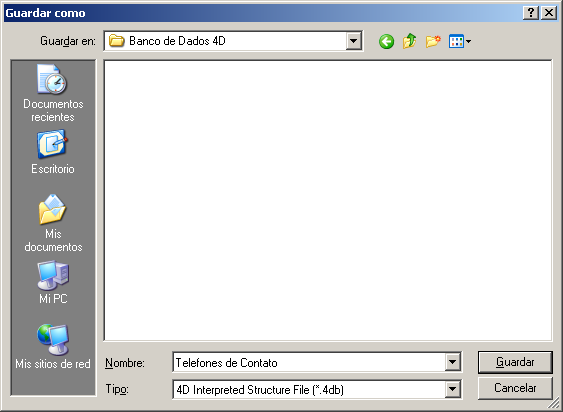This screenshot has width=563, height=412.
Task: Go back using the green arrow icon
Action: tap(386, 42)
